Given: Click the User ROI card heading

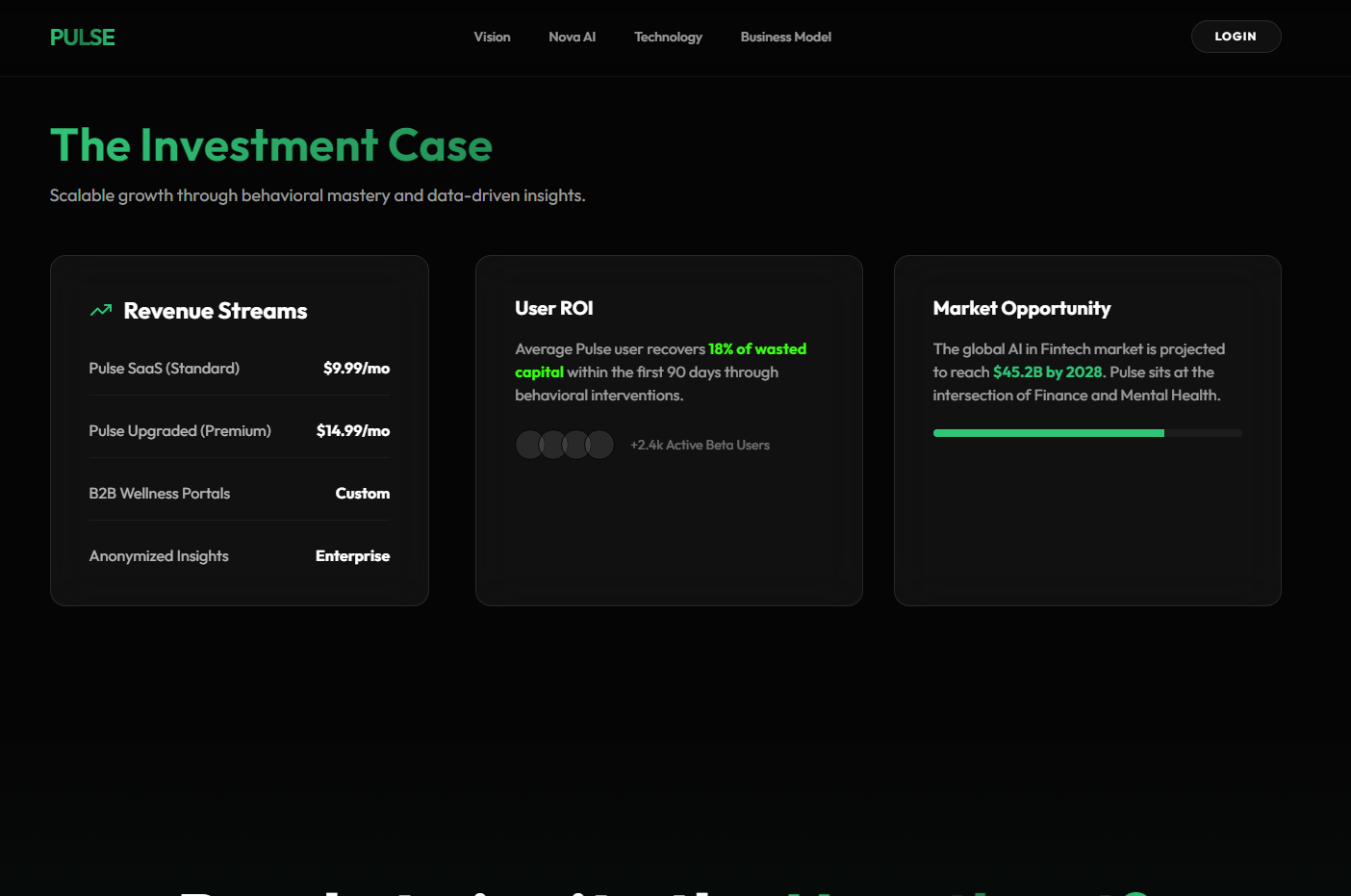Looking at the screenshot, I should click(x=554, y=309).
